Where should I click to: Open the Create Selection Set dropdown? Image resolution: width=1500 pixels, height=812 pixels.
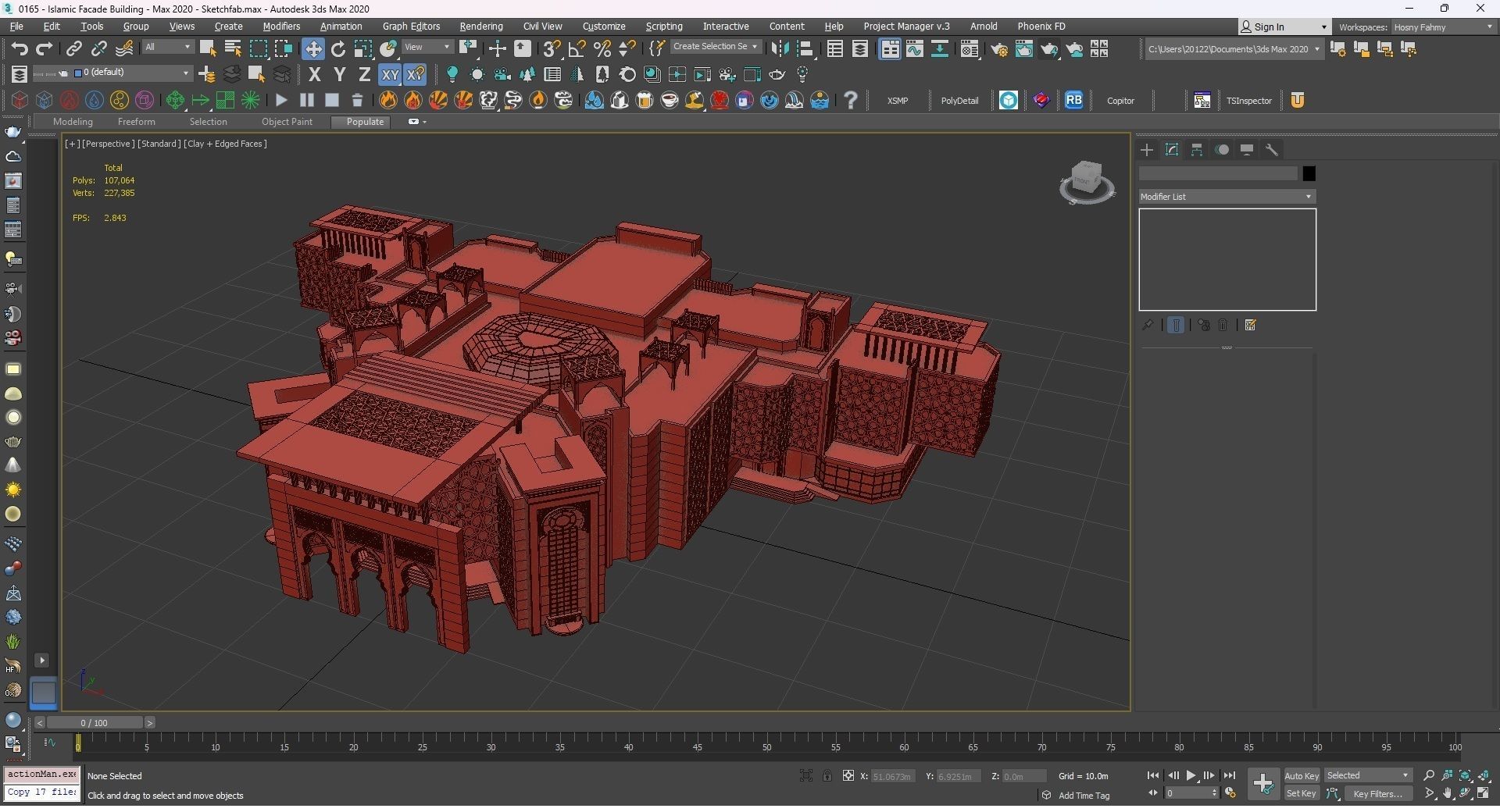(x=715, y=47)
